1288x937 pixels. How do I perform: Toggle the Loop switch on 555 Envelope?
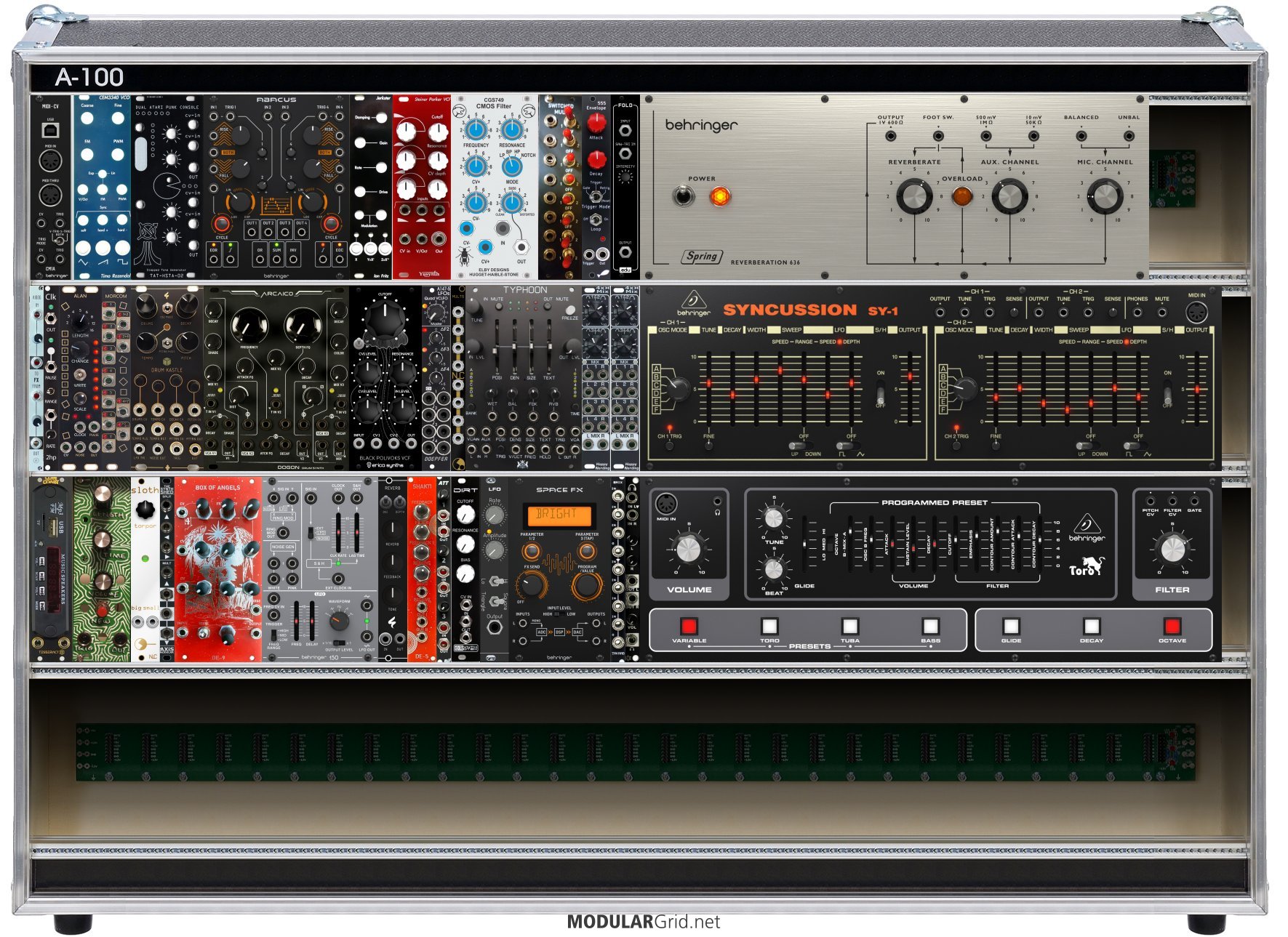point(596,219)
